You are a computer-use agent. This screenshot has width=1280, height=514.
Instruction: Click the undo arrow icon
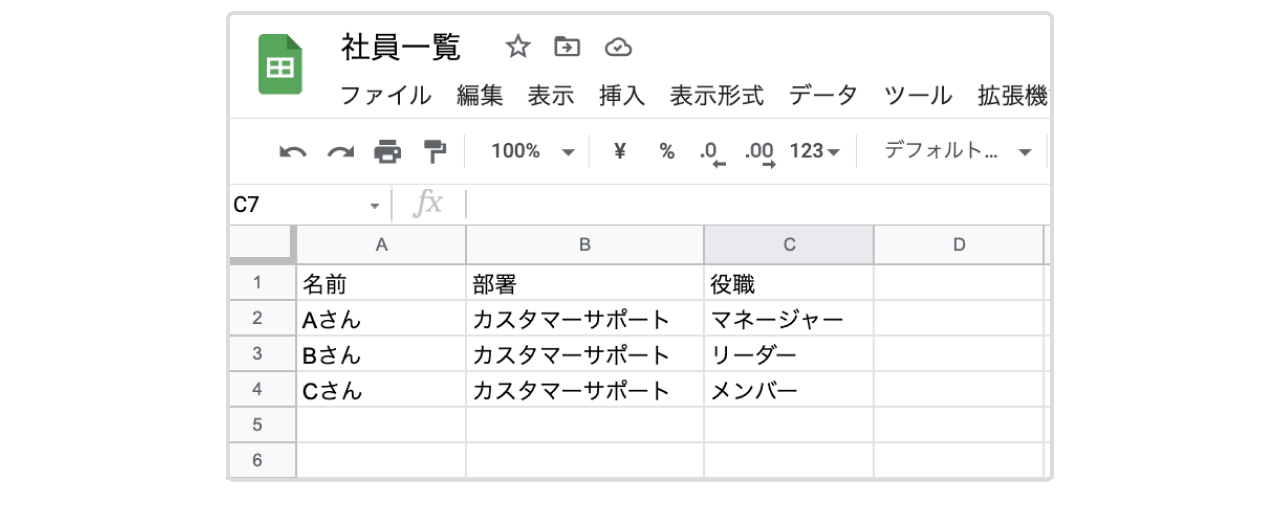coord(293,152)
